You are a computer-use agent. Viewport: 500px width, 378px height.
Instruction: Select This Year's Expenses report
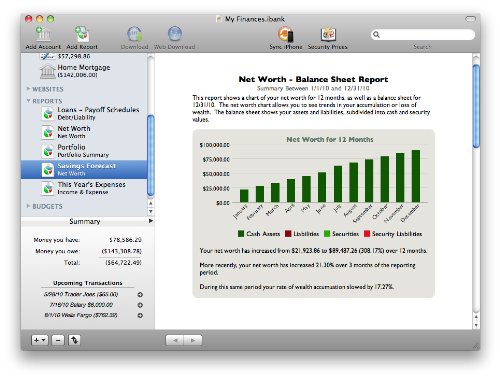[84, 188]
